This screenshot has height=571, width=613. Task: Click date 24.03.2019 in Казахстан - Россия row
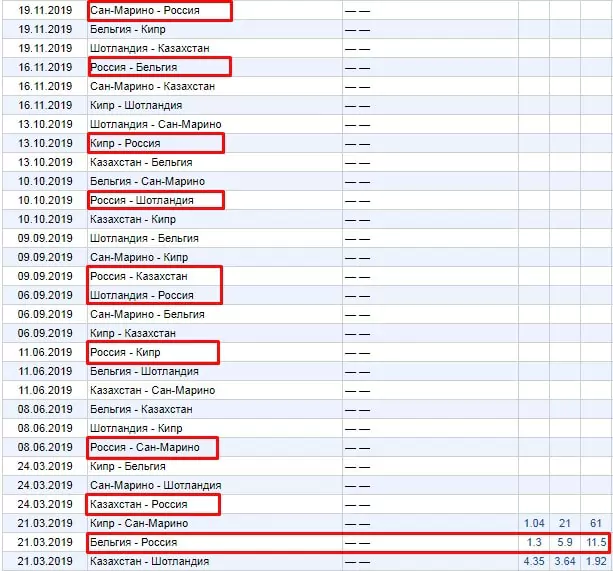45,505
